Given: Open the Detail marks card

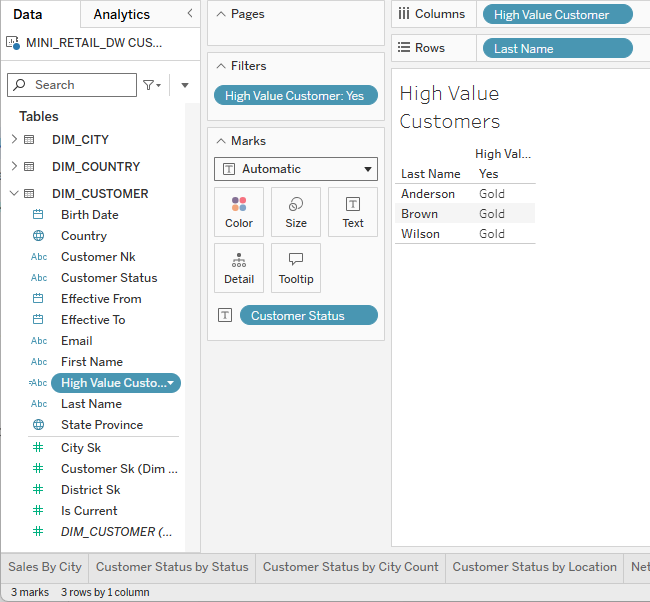Looking at the screenshot, I should click(x=239, y=268).
